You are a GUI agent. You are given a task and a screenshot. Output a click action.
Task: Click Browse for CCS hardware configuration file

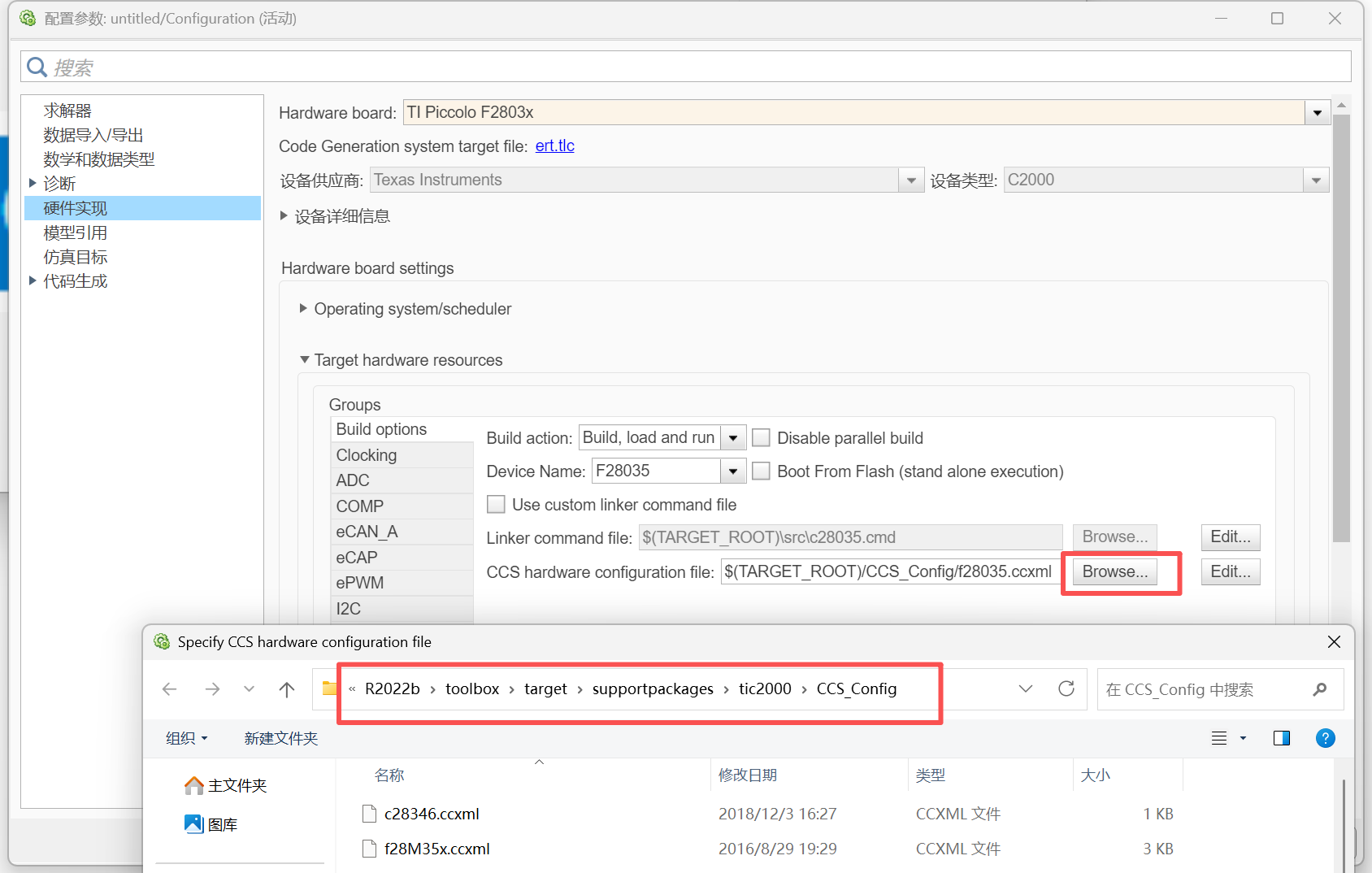(1115, 571)
